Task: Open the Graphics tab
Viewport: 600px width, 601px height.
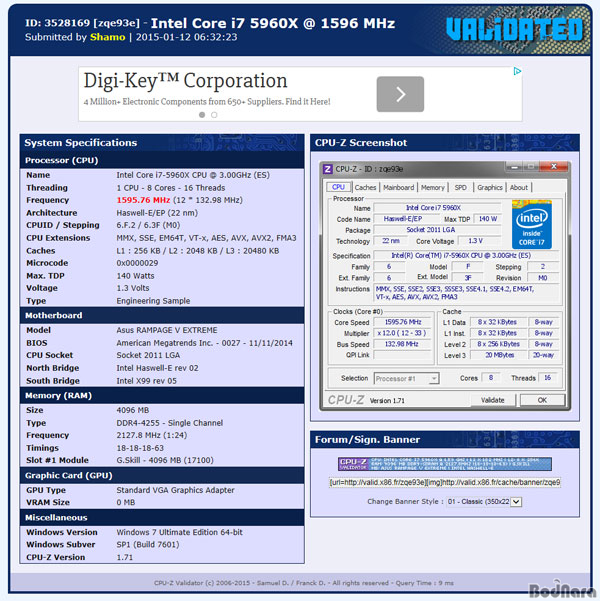Action: click(x=490, y=187)
